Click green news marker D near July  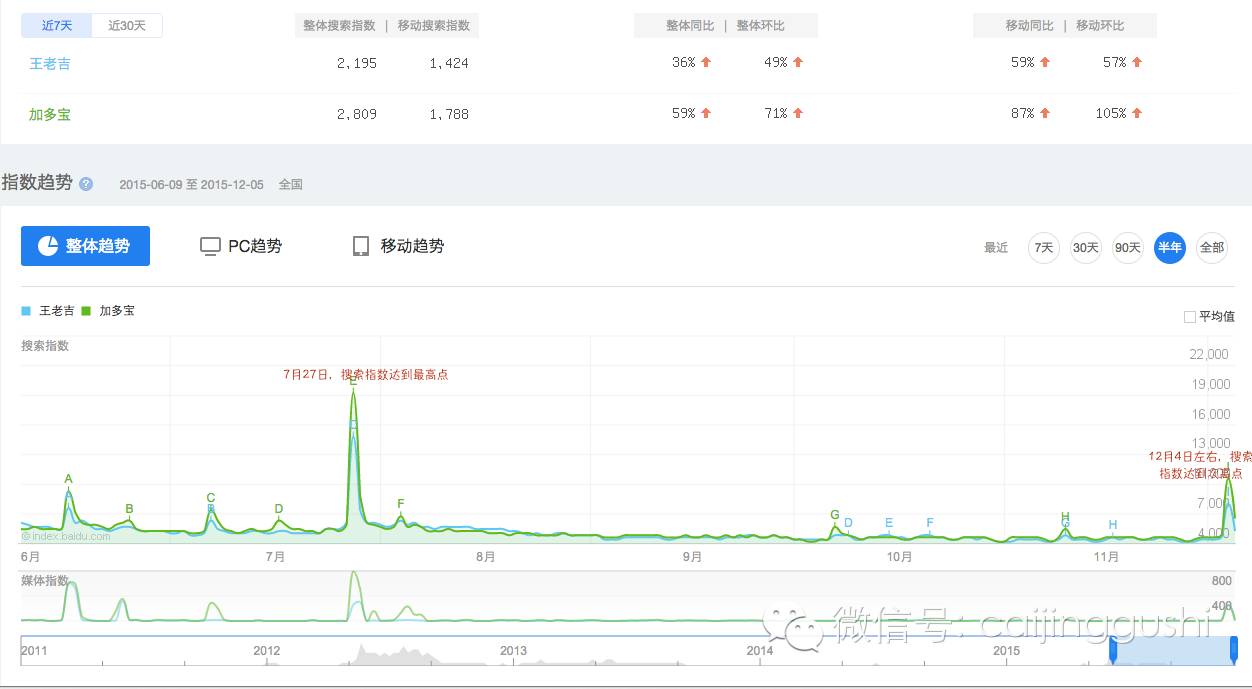(279, 509)
